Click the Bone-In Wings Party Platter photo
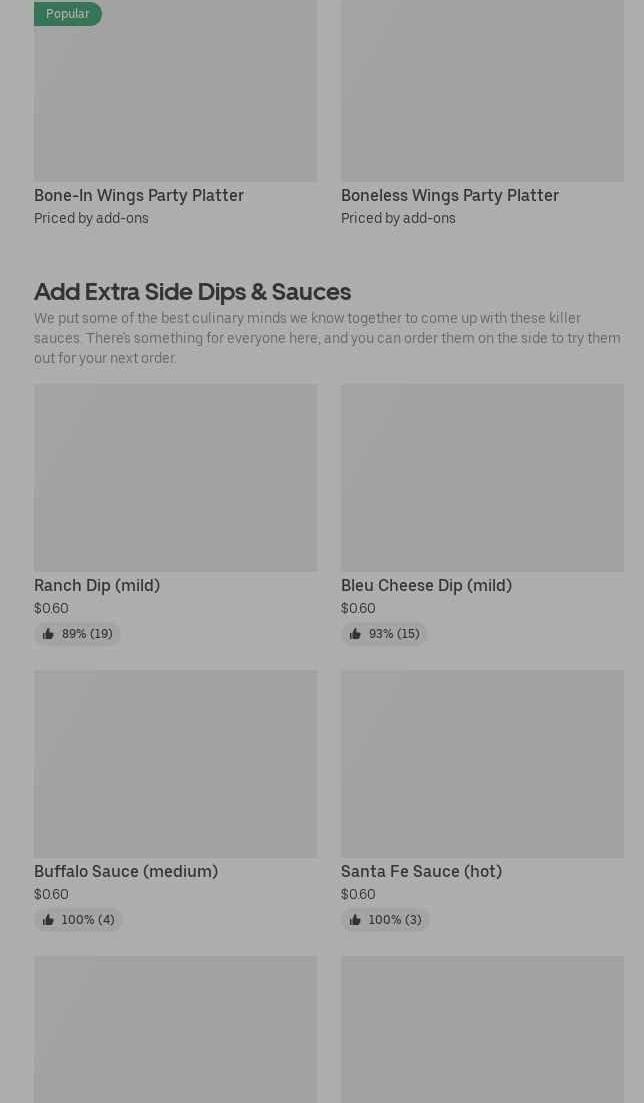The width and height of the screenshot is (644, 1103). coord(175,91)
